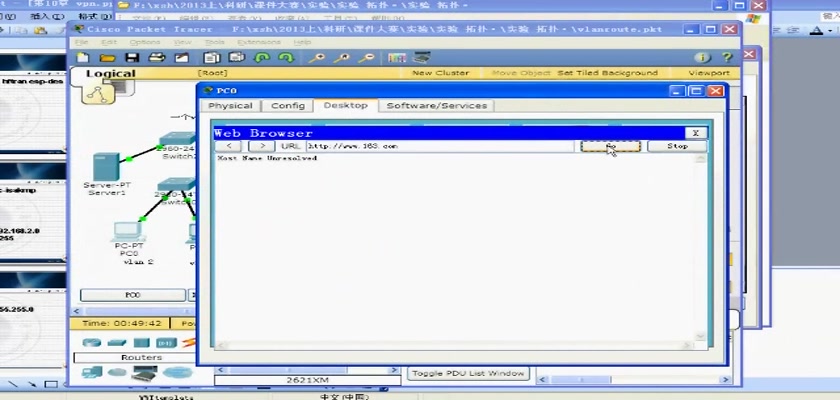Click the Viewport button
This screenshot has height=400, width=840.
709,73
